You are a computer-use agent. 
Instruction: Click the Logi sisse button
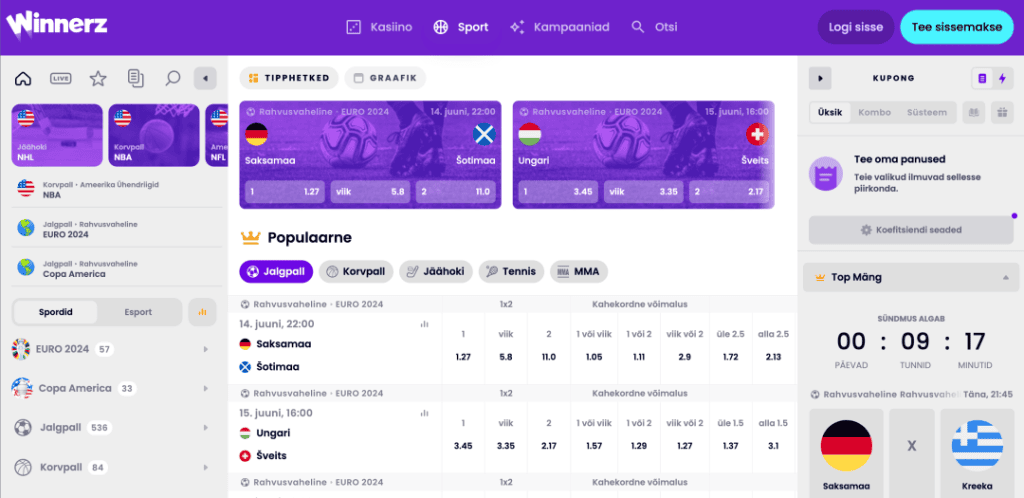[856, 27]
